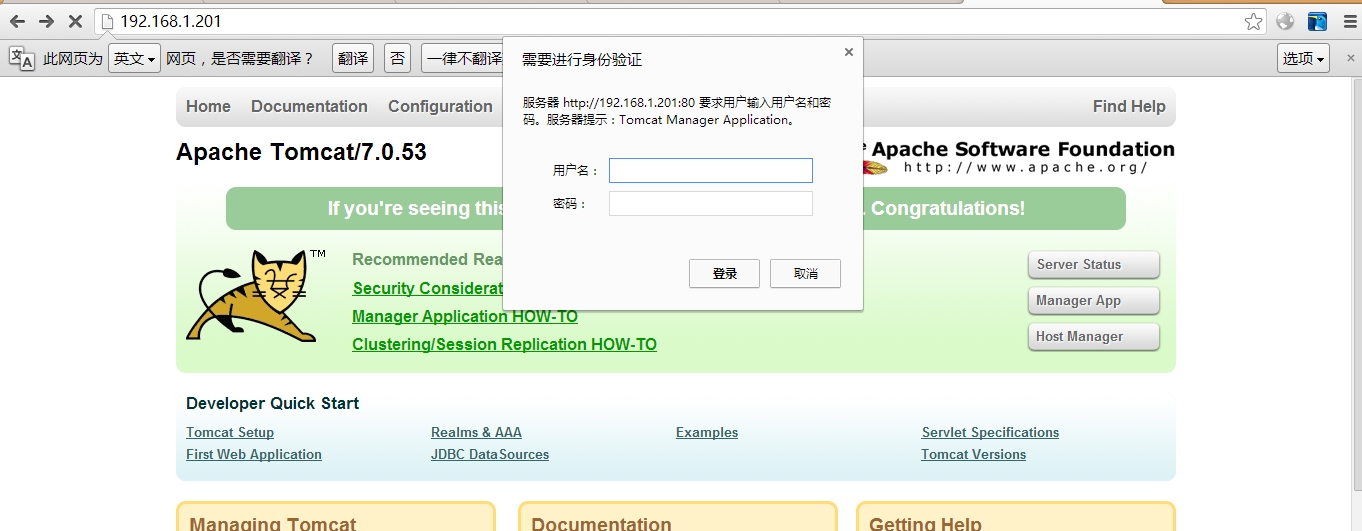Image resolution: width=1362 pixels, height=531 pixels.
Task: Click the 登录 login button
Action: point(724,274)
